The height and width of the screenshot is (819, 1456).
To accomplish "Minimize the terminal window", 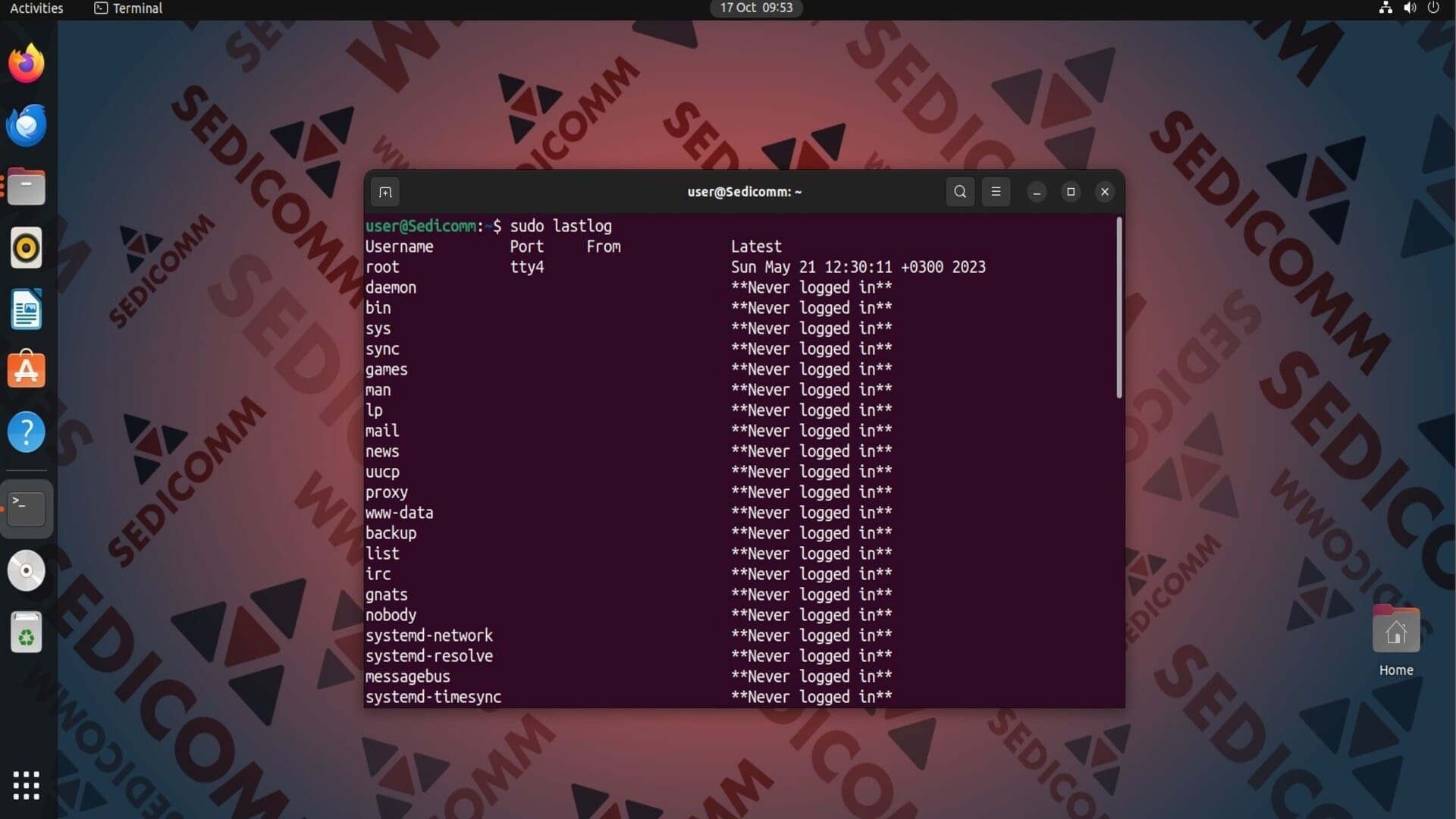I will coord(1037,192).
